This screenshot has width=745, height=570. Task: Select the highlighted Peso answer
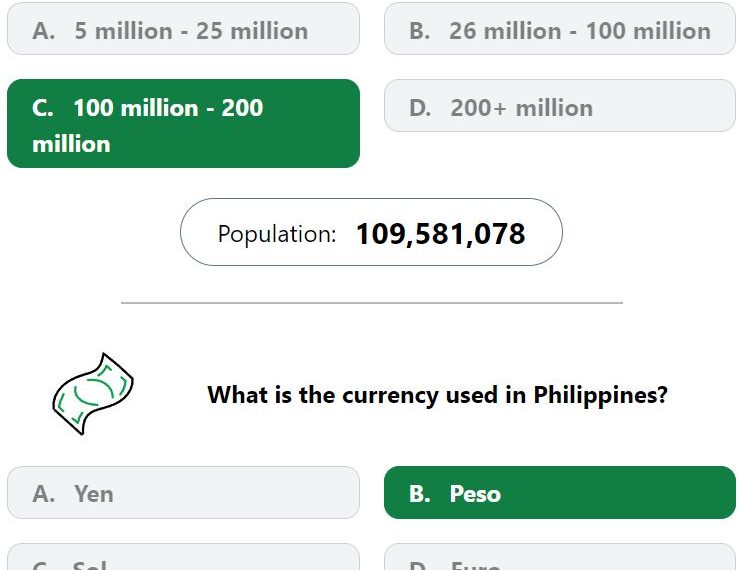point(560,493)
